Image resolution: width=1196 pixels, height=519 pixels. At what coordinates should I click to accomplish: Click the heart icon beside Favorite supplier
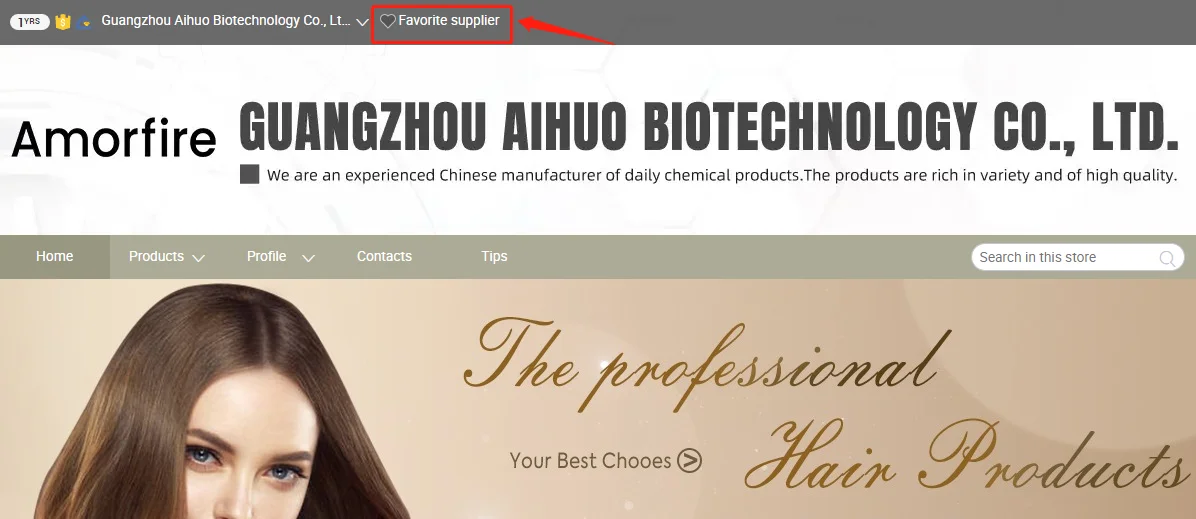point(387,21)
